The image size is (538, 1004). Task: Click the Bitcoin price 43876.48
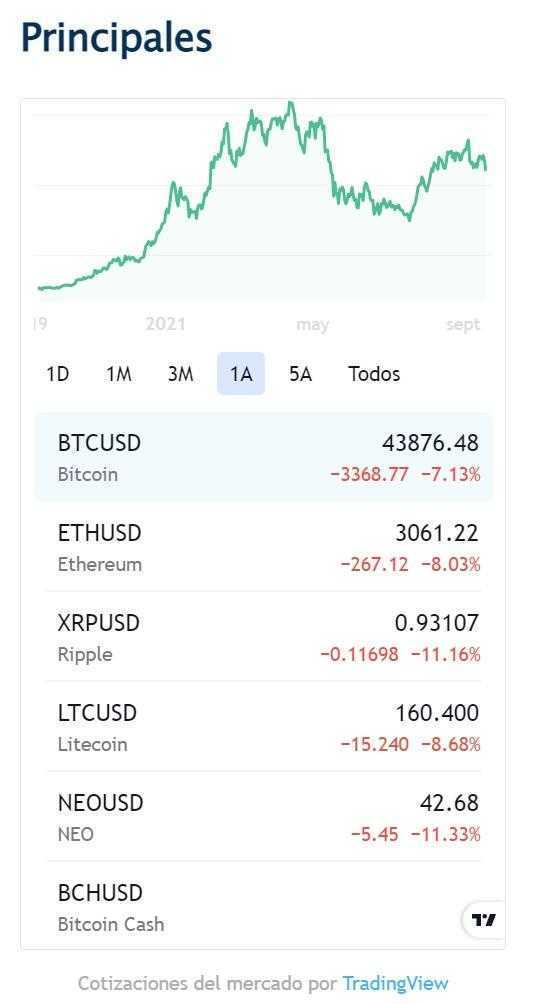(430, 442)
